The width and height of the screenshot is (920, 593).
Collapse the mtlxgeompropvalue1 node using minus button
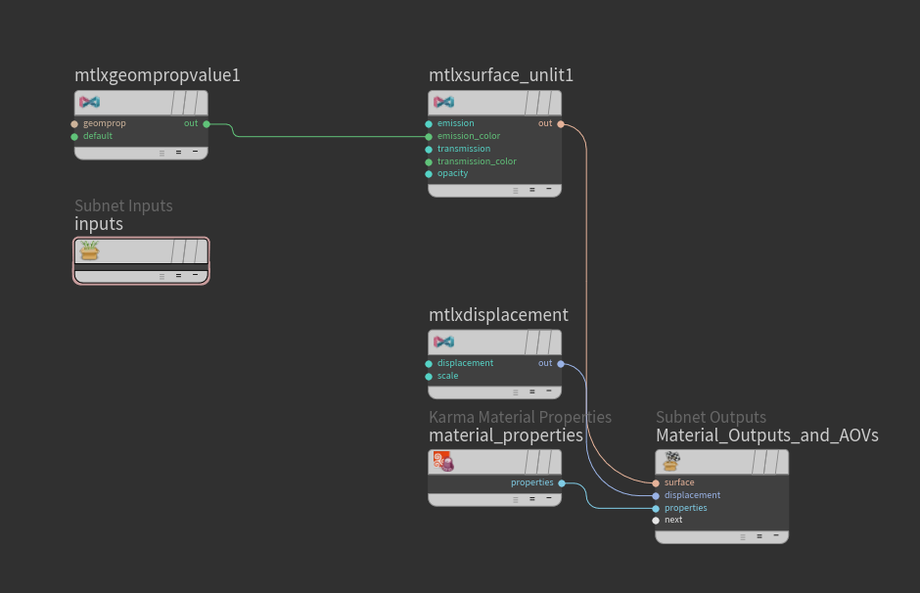(x=194, y=152)
